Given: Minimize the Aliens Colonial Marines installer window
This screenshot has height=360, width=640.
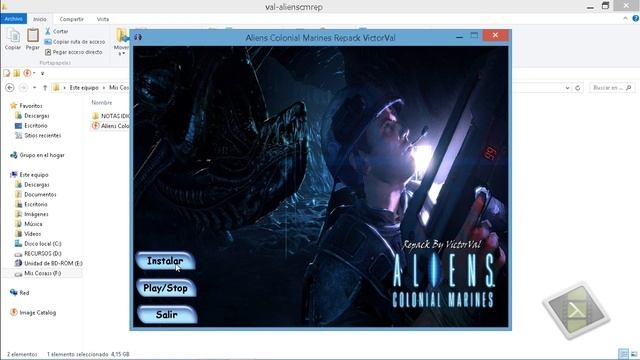Looking at the screenshot, I should (459, 36).
